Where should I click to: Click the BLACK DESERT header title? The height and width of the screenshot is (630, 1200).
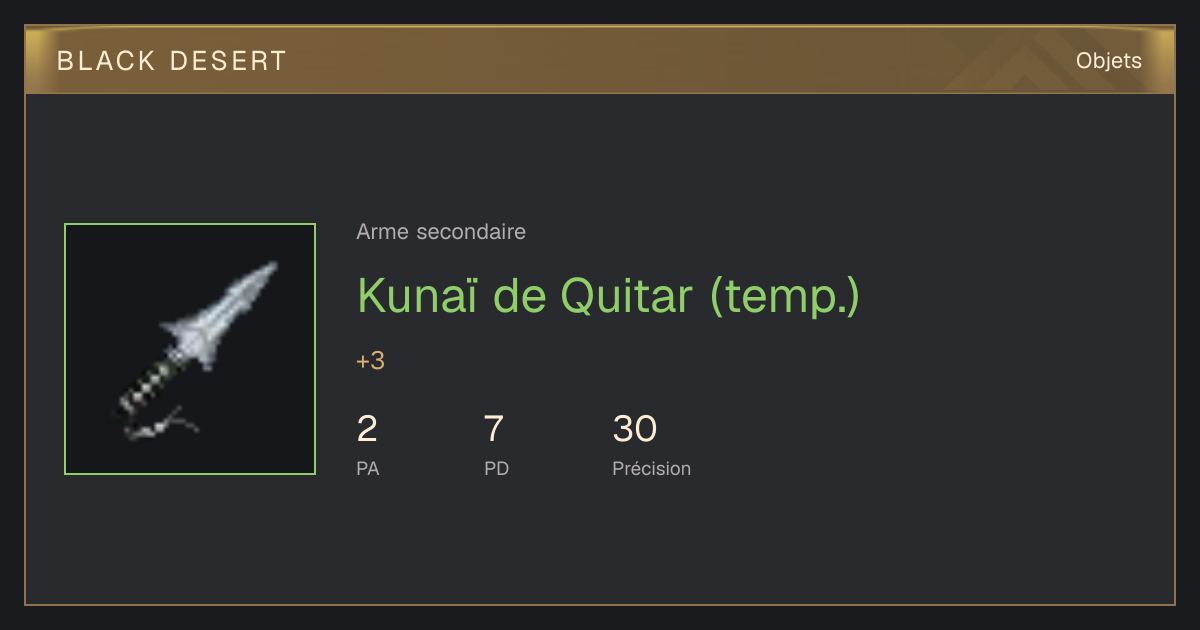(172, 61)
